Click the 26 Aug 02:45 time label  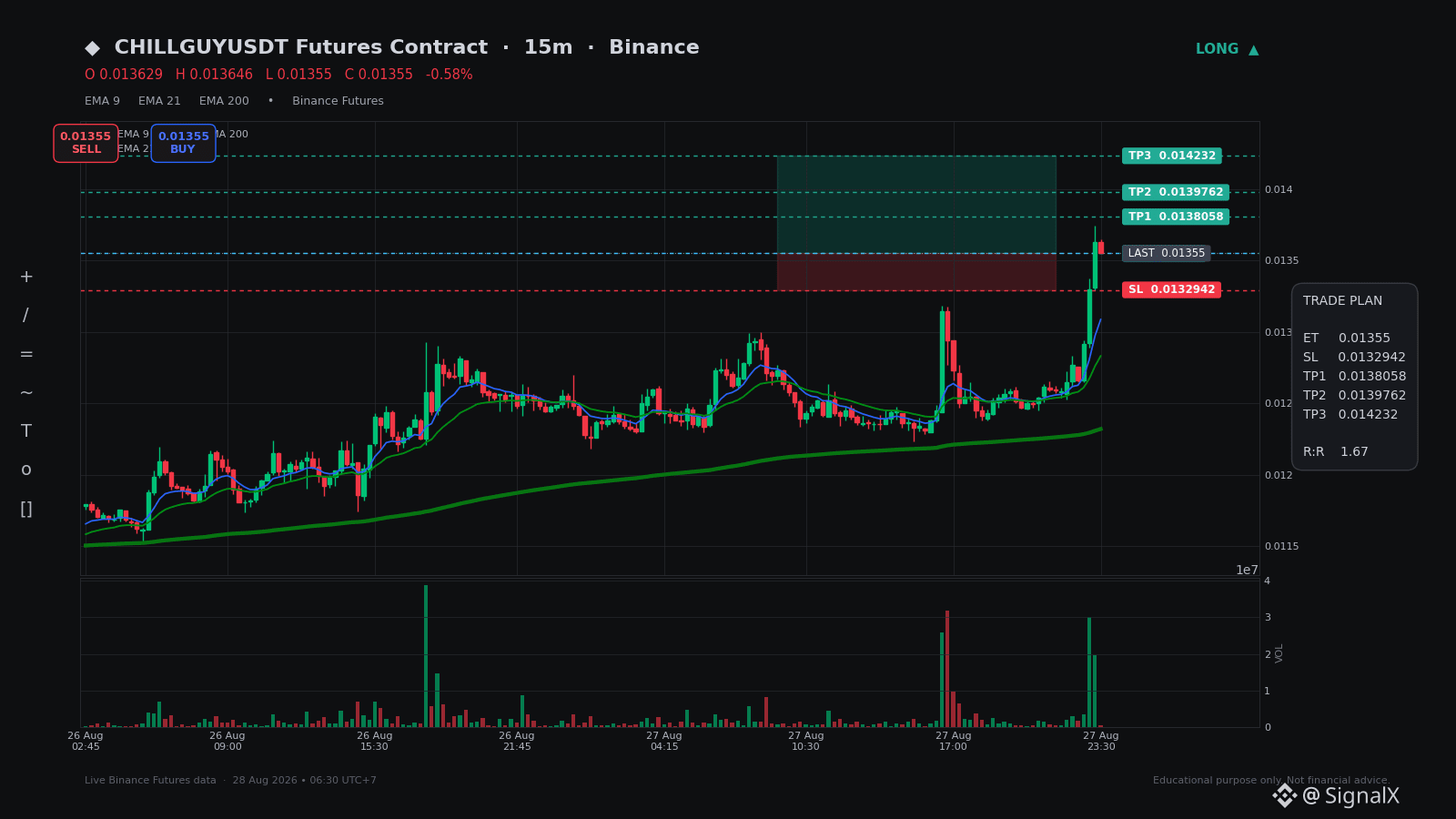86,742
